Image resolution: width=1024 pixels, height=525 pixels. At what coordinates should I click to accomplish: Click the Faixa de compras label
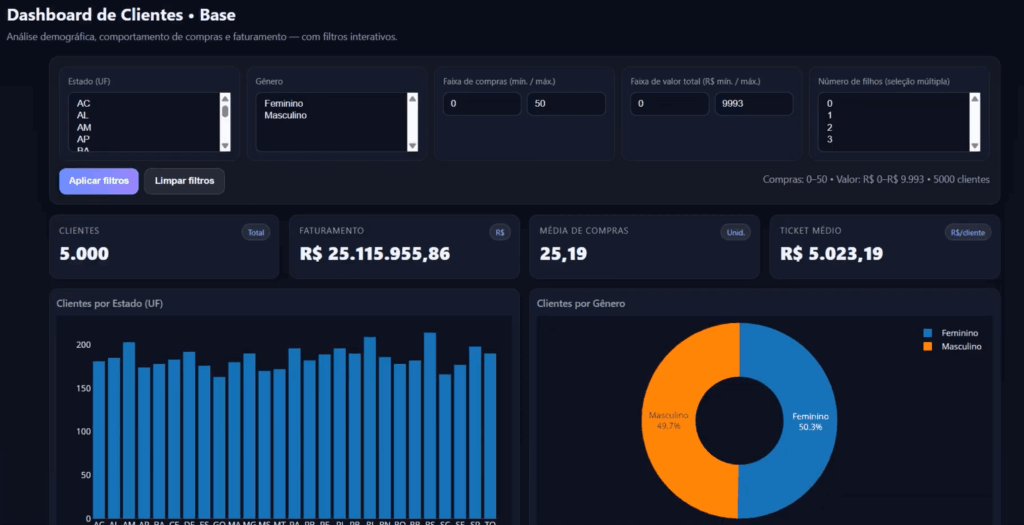click(x=499, y=82)
